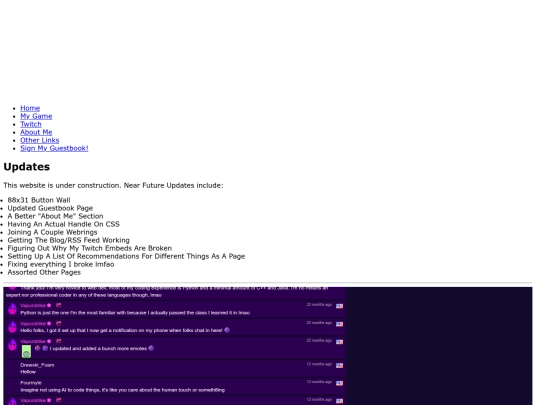Viewport: 540px width, 405px height.
Task: Click the website icon on the Python message
Action: pyautogui.click(x=59, y=305)
